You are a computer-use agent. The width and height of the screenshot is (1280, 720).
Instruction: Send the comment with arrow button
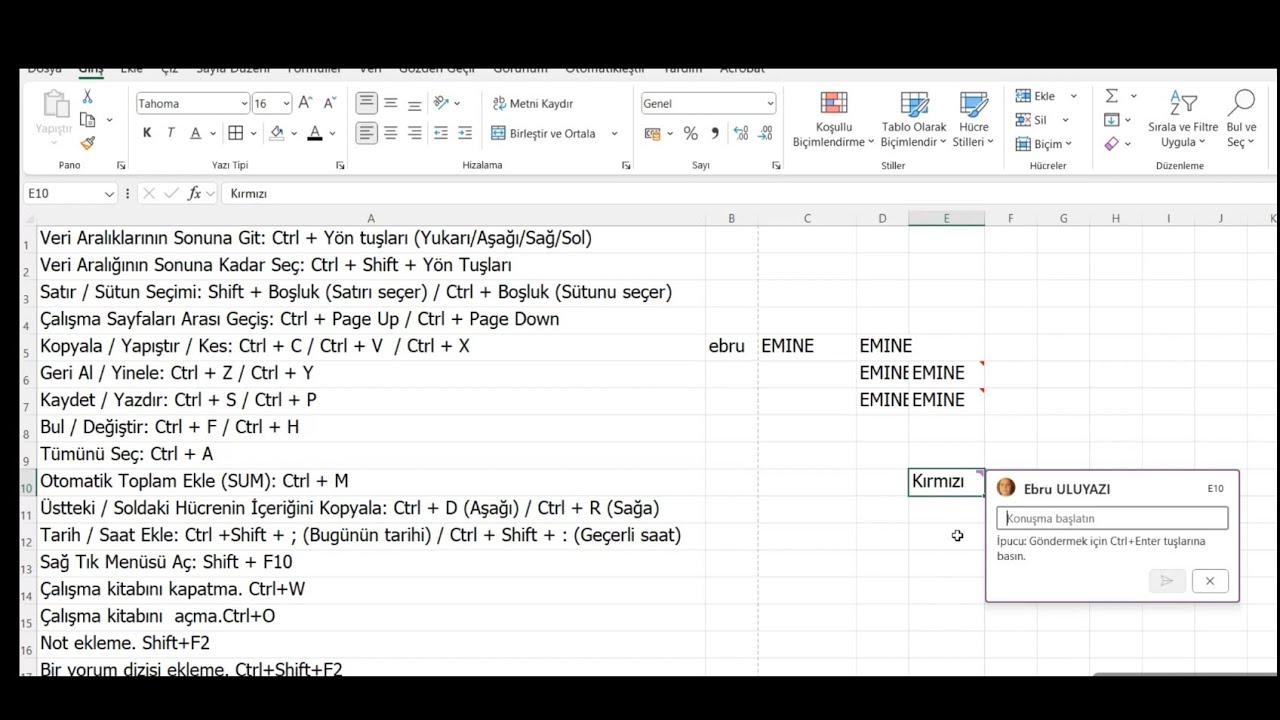click(x=1167, y=581)
